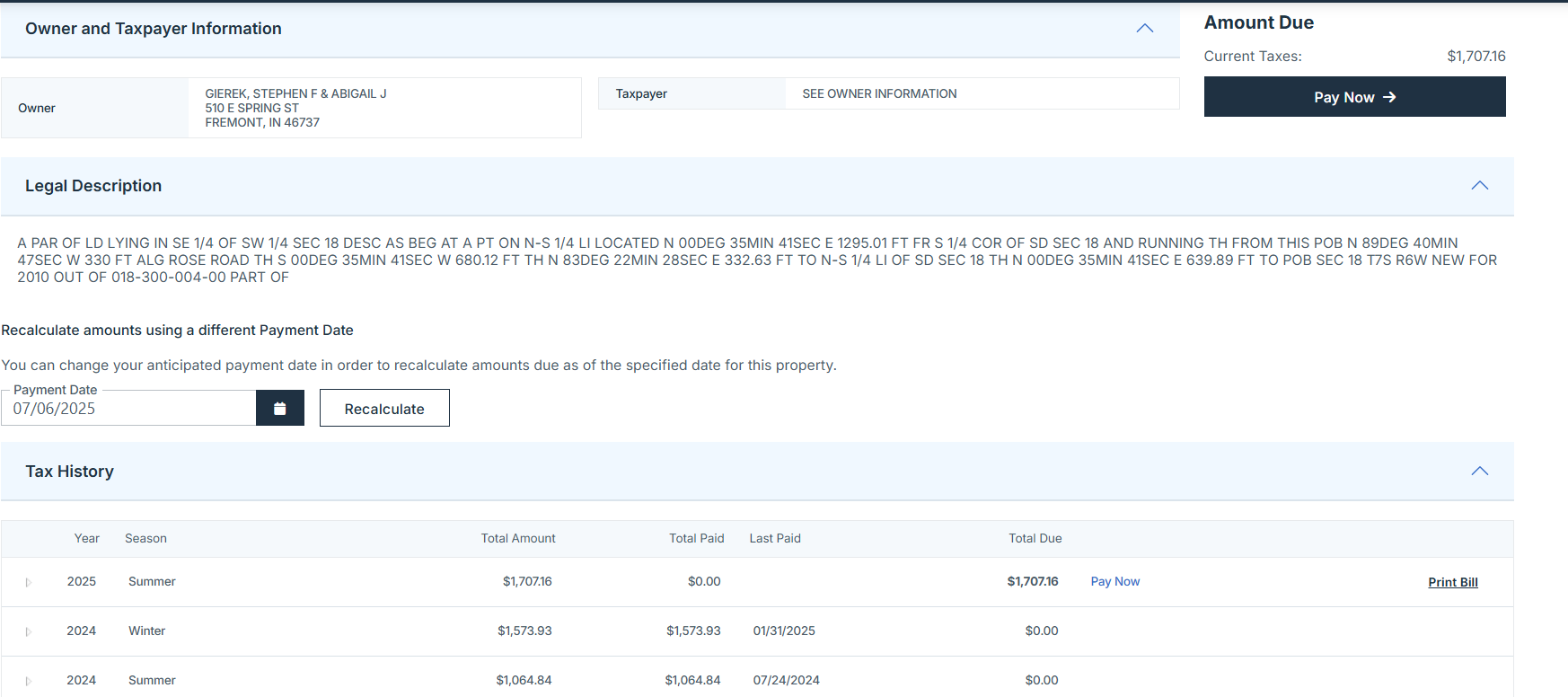The width and height of the screenshot is (1568, 697).
Task: Click the Recalculate button
Action: click(x=384, y=409)
